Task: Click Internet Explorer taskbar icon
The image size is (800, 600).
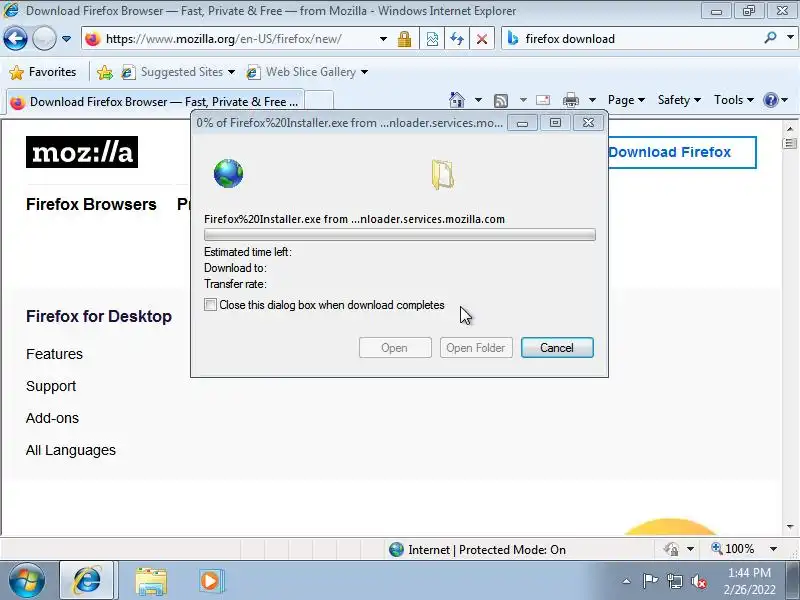Action: click(x=87, y=580)
